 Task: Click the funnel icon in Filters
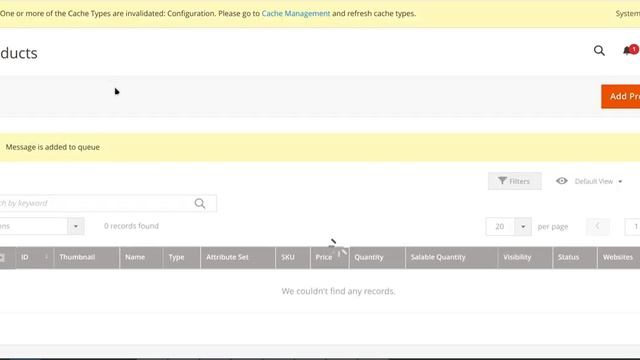(502, 181)
